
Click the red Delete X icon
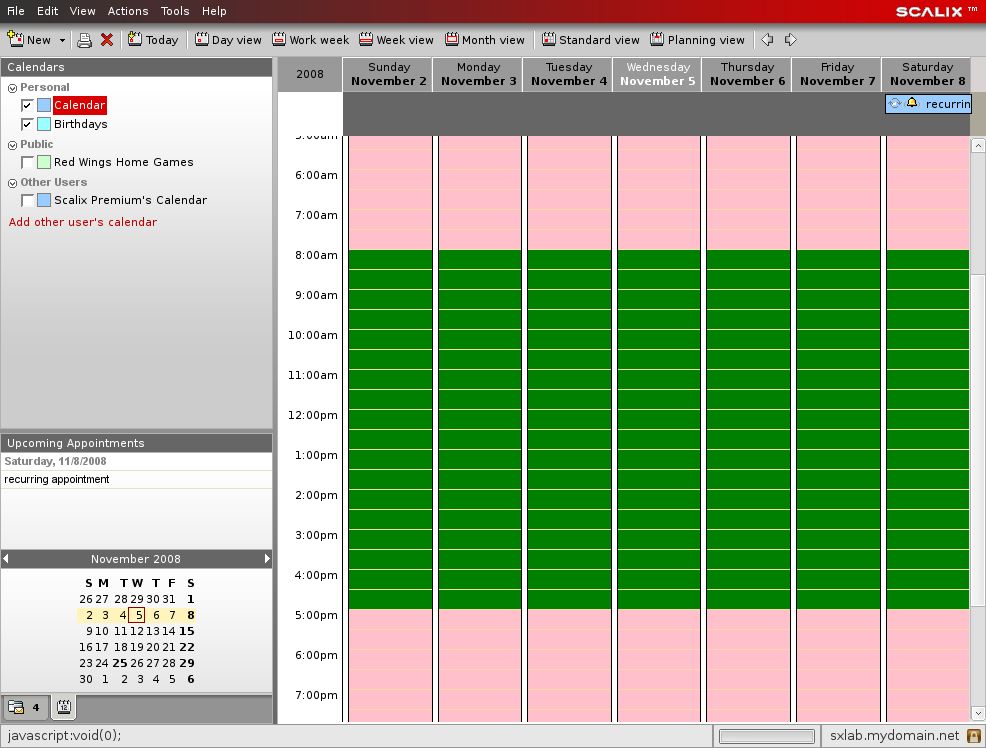[107, 40]
